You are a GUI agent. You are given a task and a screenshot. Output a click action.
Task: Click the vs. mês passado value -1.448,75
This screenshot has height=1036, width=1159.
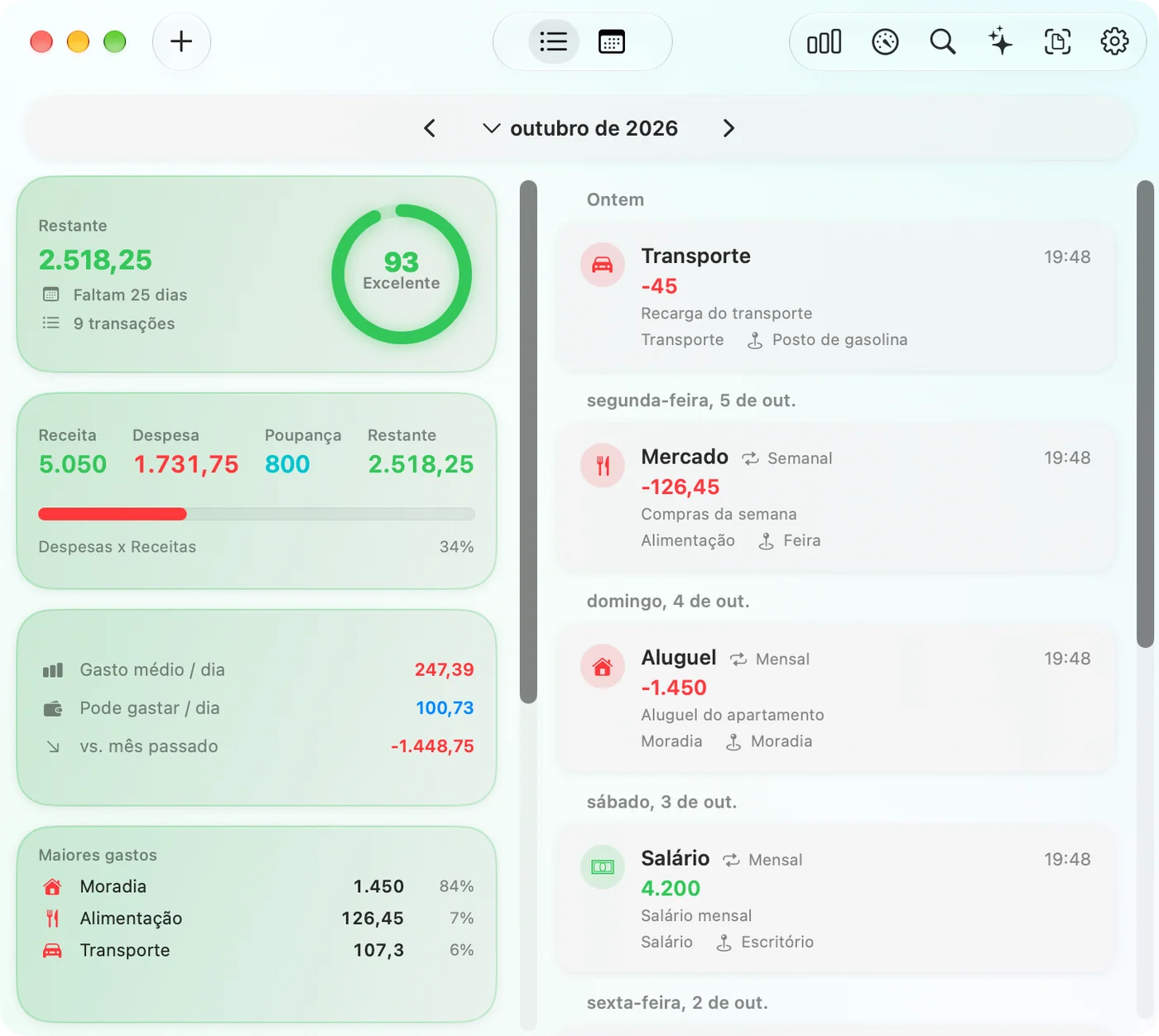(x=433, y=746)
